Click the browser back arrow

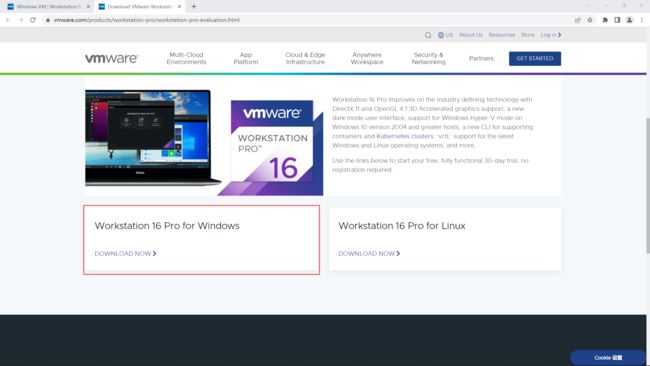point(8,20)
